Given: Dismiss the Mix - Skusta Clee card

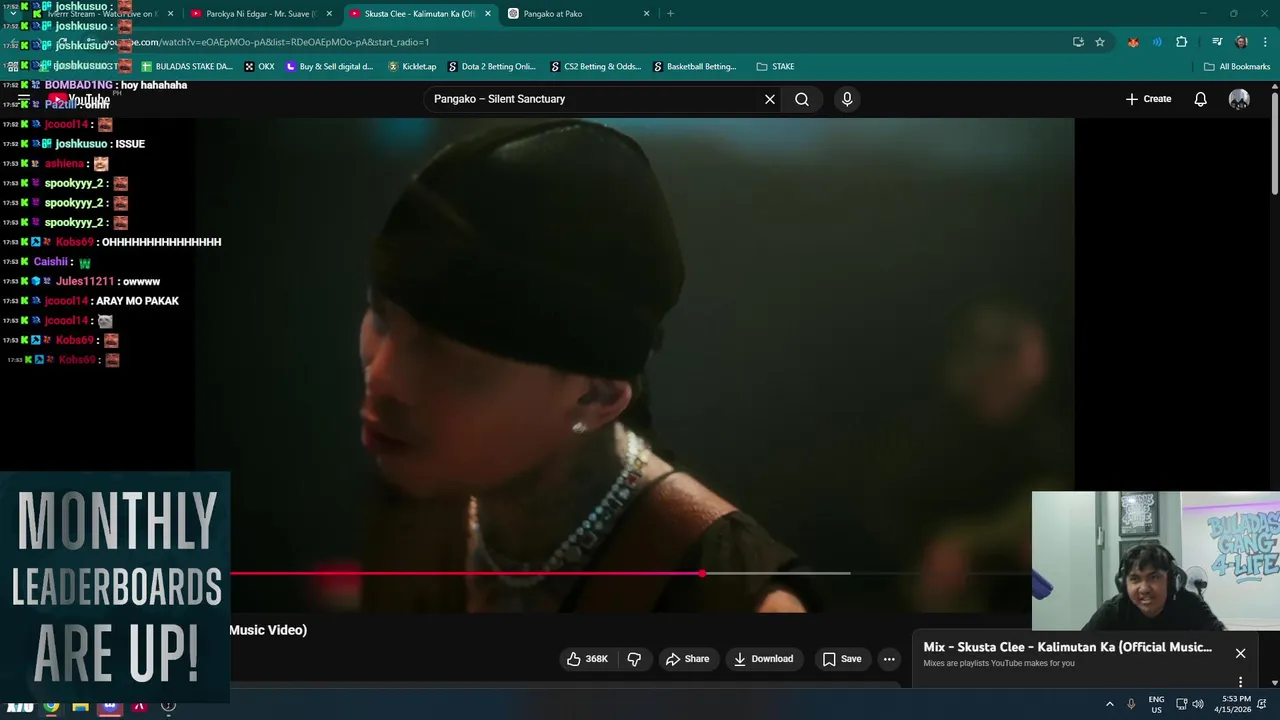Looking at the screenshot, I should click(1240, 653).
